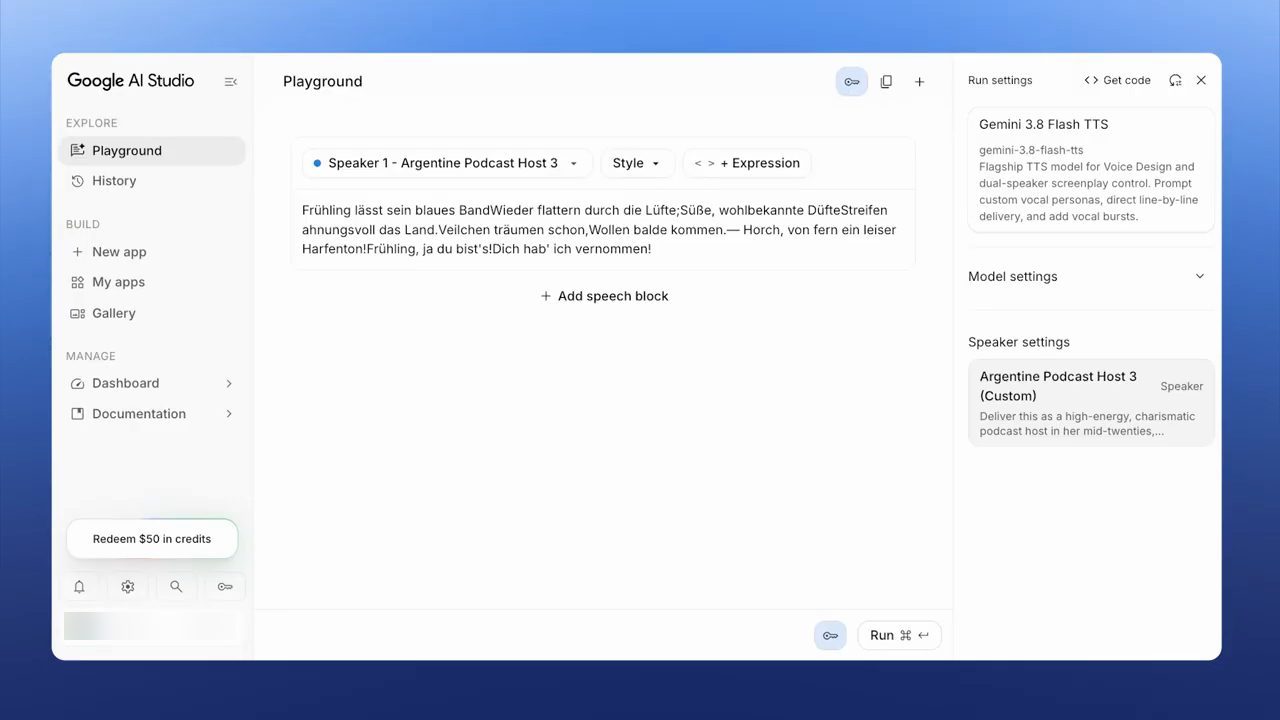Click the API key icon in Playground header

pos(852,82)
